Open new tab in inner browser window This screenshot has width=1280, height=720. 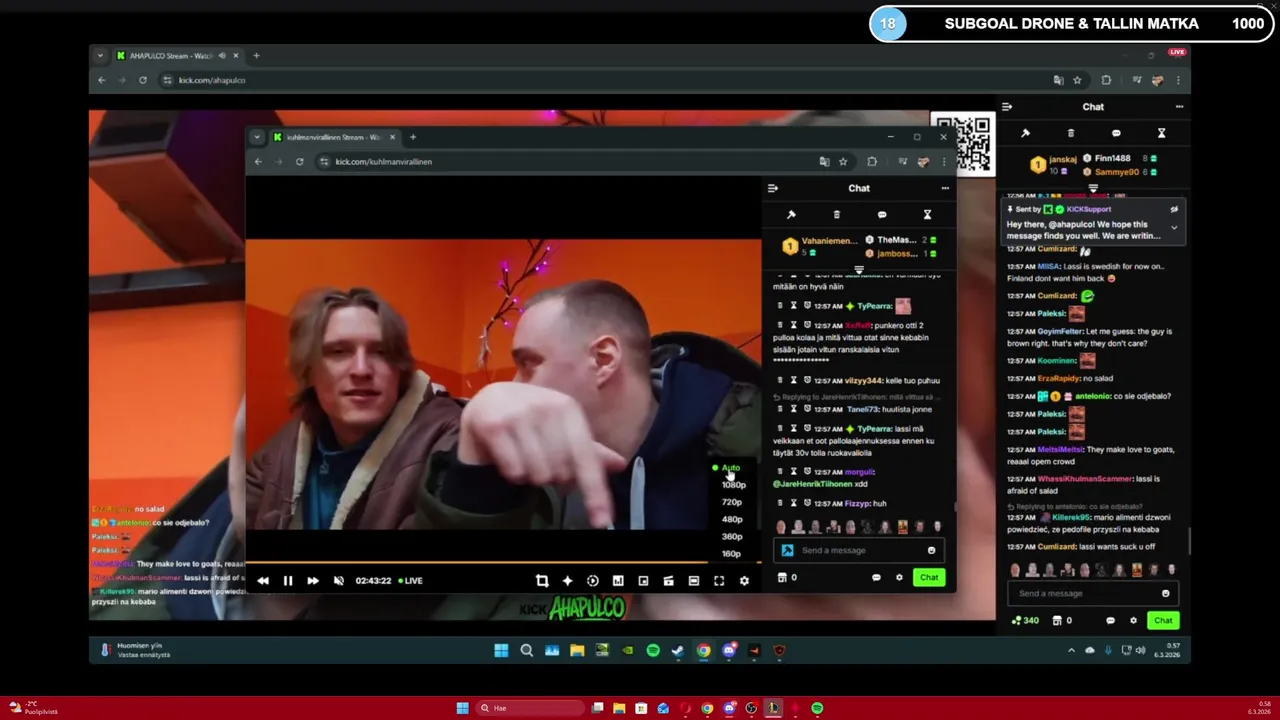tap(412, 137)
